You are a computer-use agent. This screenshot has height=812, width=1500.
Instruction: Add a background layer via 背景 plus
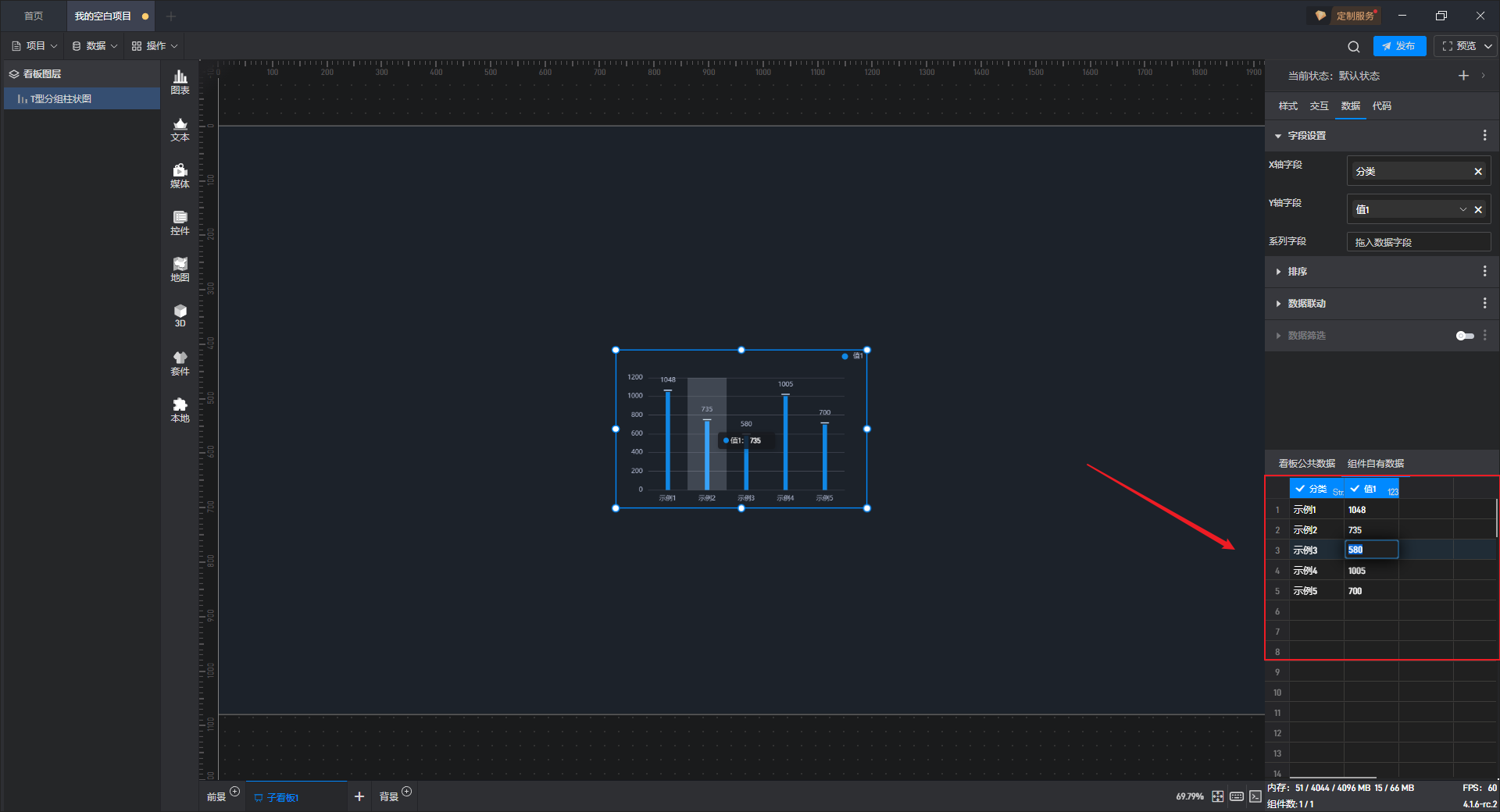pos(406,792)
